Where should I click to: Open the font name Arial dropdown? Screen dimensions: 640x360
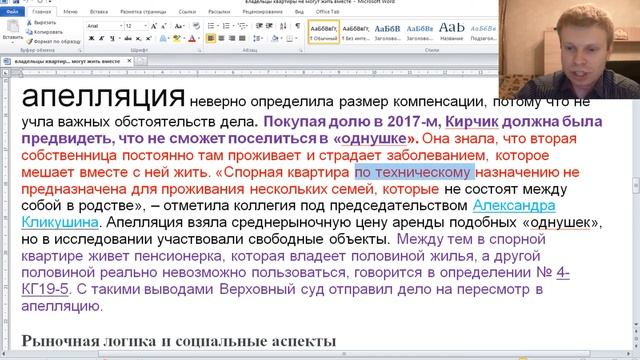[x=121, y=26]
